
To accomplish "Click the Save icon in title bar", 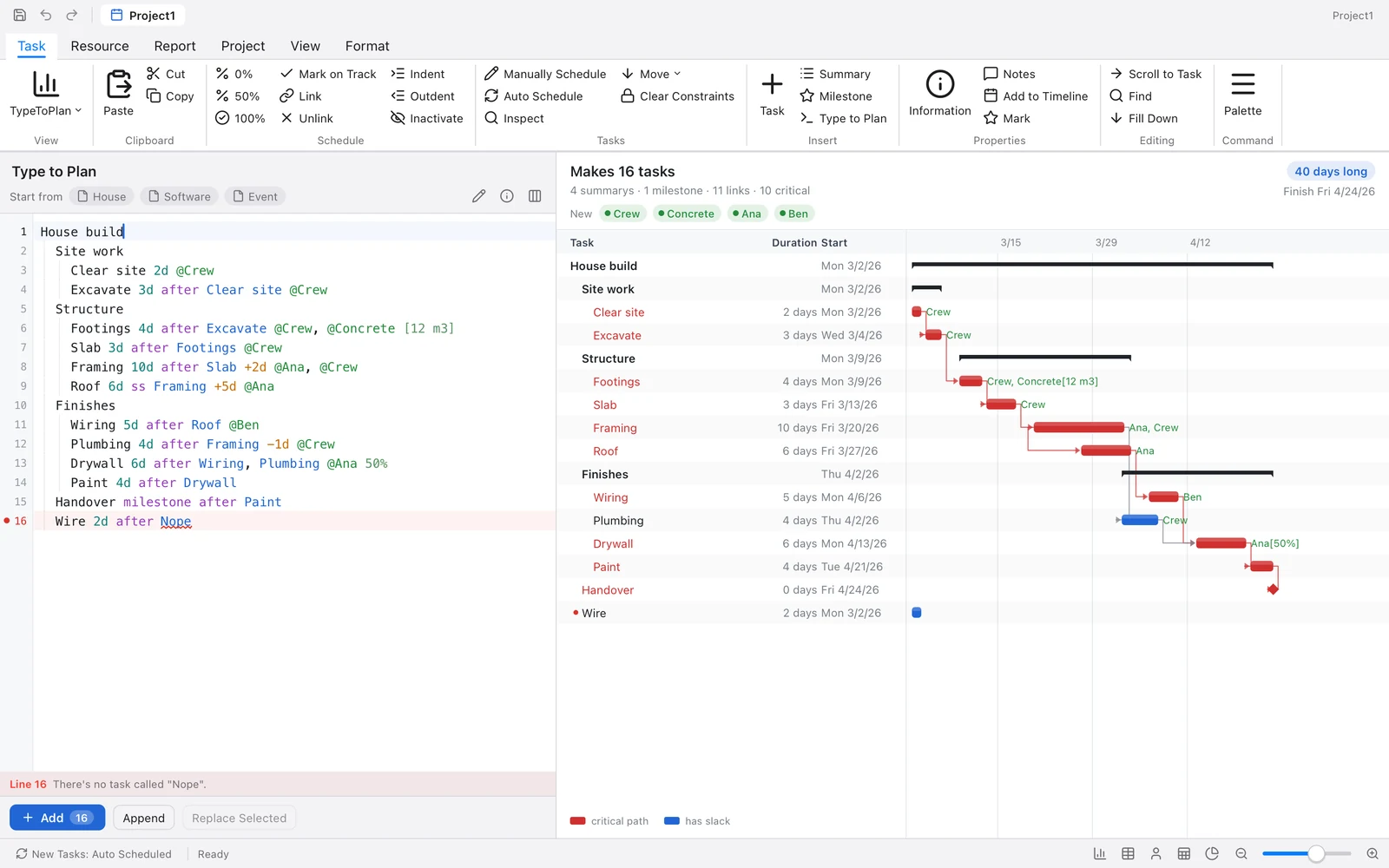I will [20, 16].
